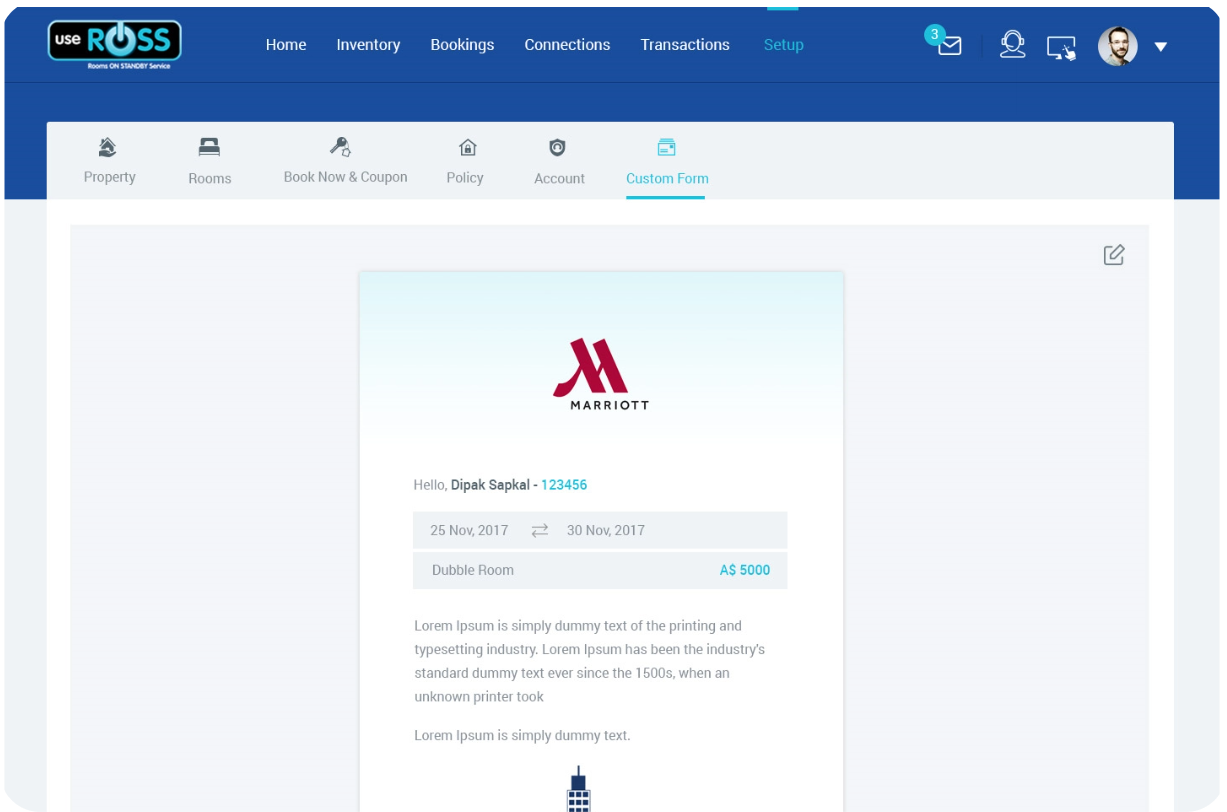The image size is (1227, 812).
Task: Go to the Home menu
Action: [x=286, y=45]
